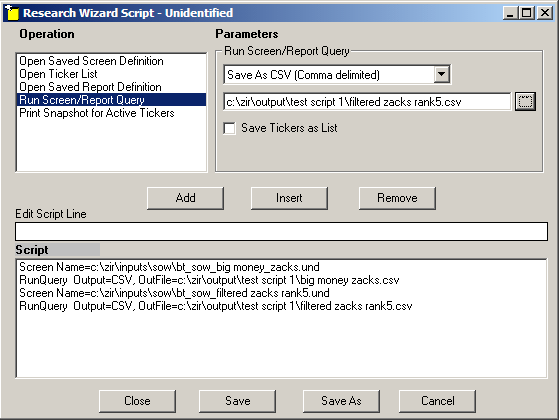
Task: Open the Save As CSV dropdown arrow
Action: [x=441, y=74]
